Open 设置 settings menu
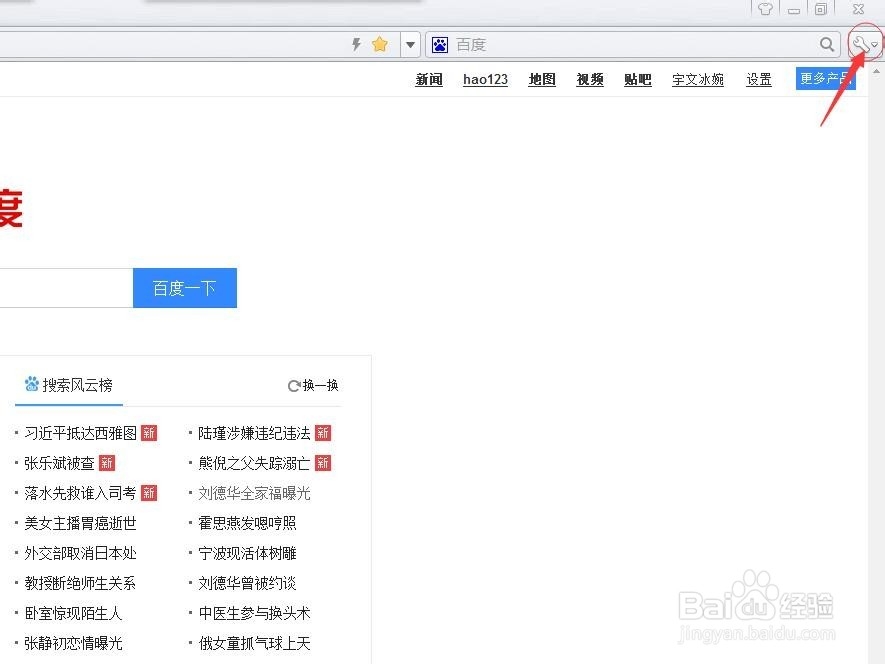Screen dimensions: 885x664 click(759, 79)
